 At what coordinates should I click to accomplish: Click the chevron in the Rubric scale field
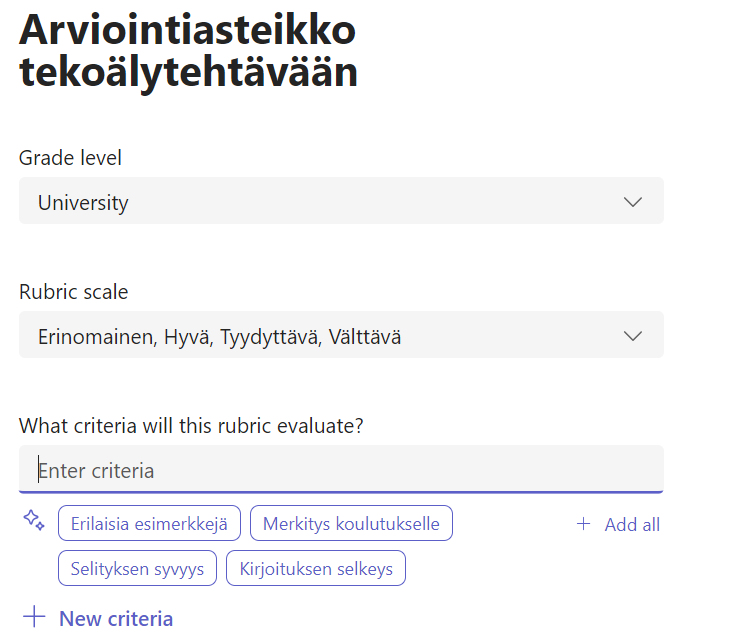click(632, 335)
